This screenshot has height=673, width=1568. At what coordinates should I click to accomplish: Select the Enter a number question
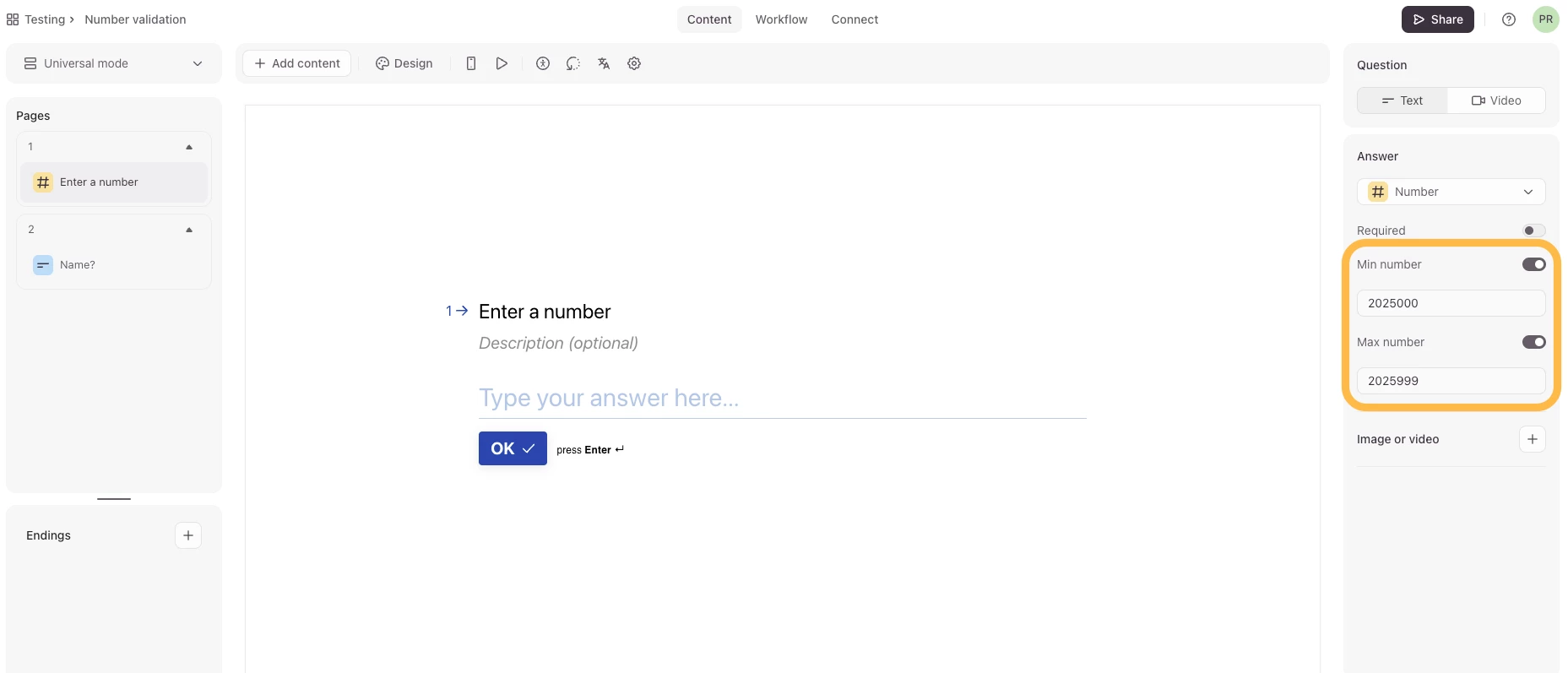[x=114, y=182]
